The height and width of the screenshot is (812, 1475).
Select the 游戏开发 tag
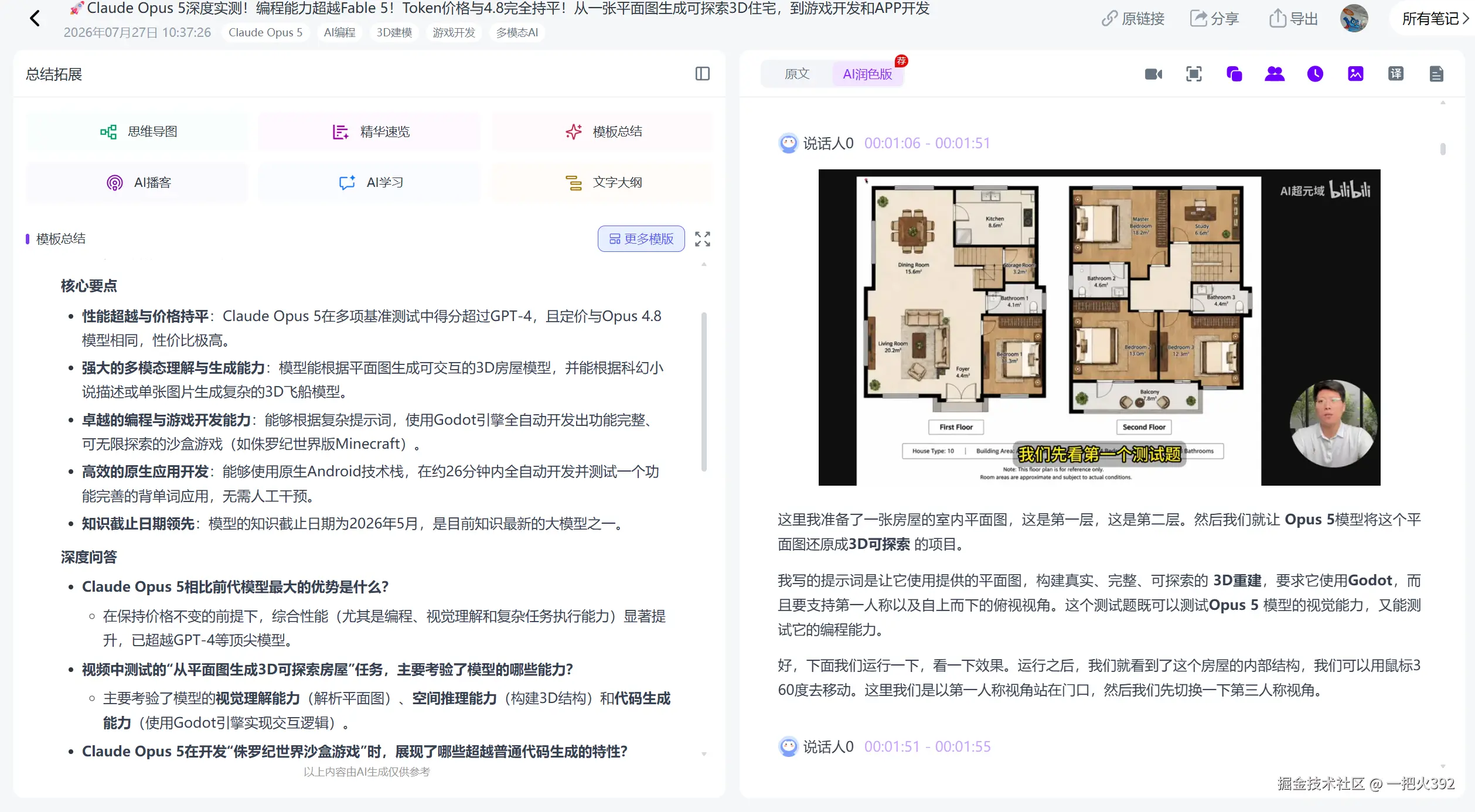tap(454, 32)
